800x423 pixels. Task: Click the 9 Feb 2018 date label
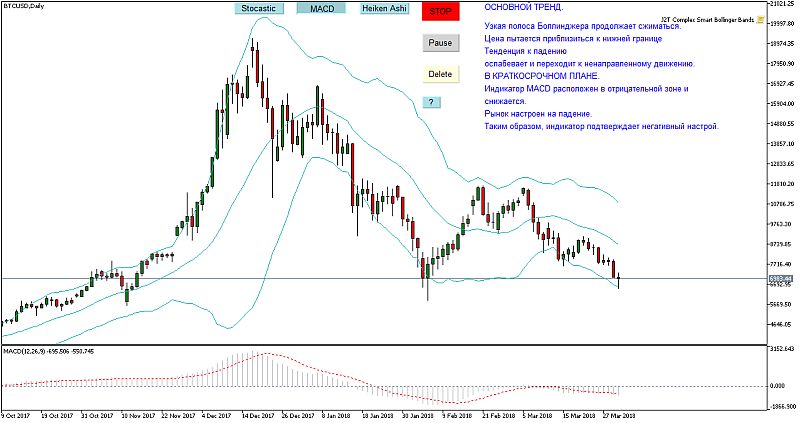(x=458, y=416)
